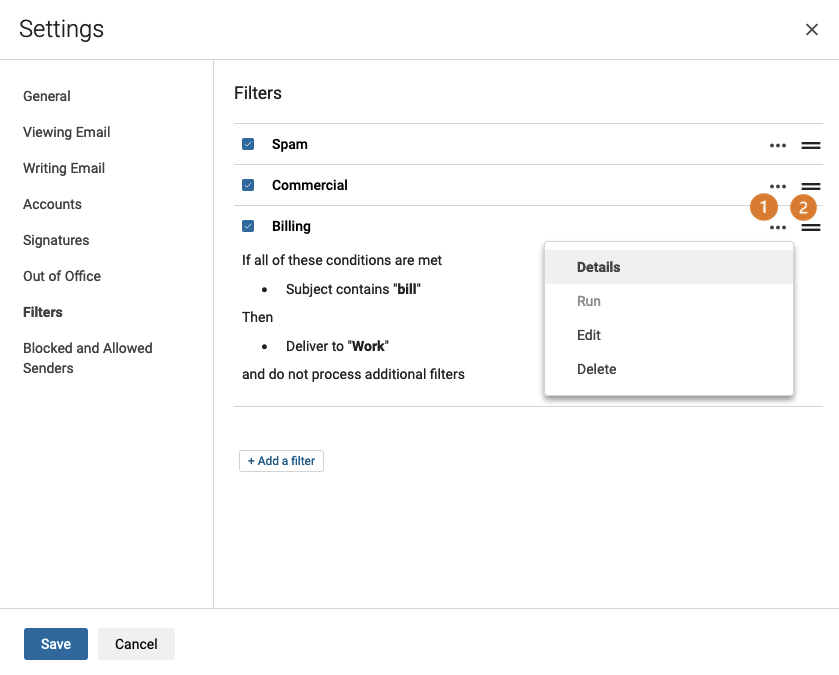Click the reorder handle beside Billing
The width and height of the screenshot is (839, 675).
811,227
